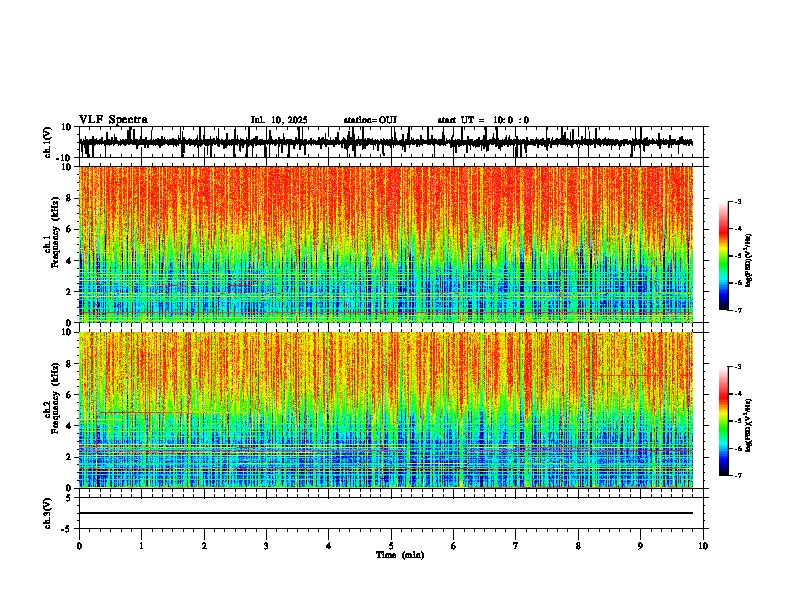The image size is (792, 612).
Task: Click the ch.1 frequency spectrogram panel
Action: [x=386, y=244]
